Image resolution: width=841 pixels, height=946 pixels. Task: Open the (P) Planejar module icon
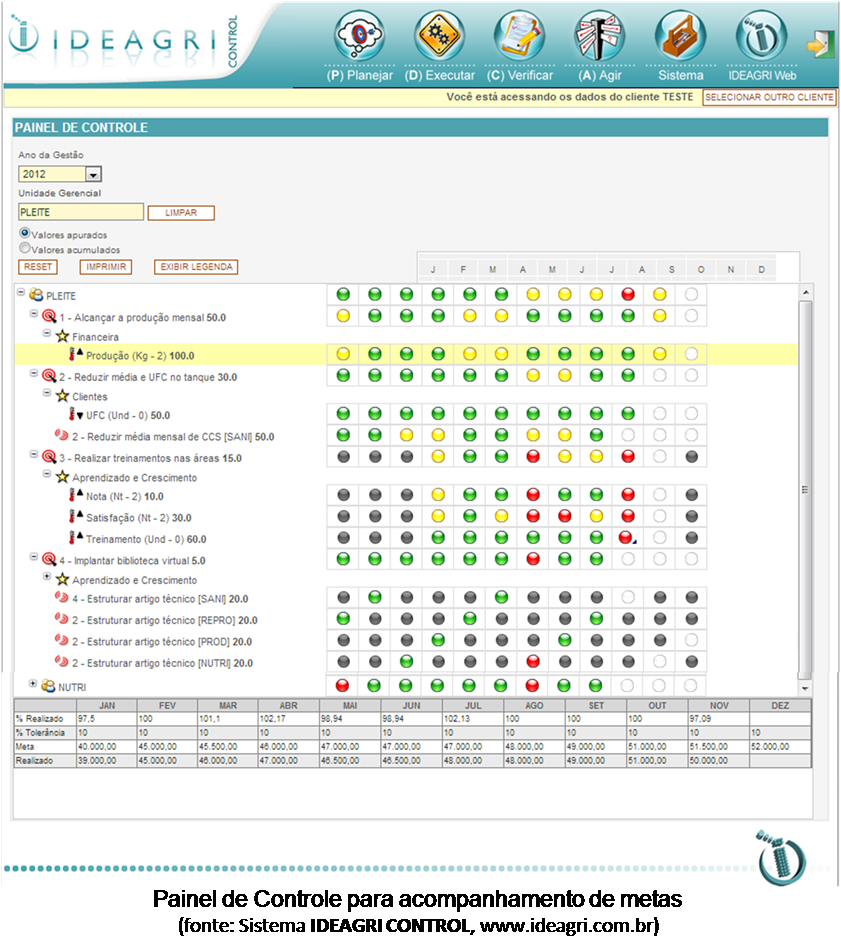point(360,36)
